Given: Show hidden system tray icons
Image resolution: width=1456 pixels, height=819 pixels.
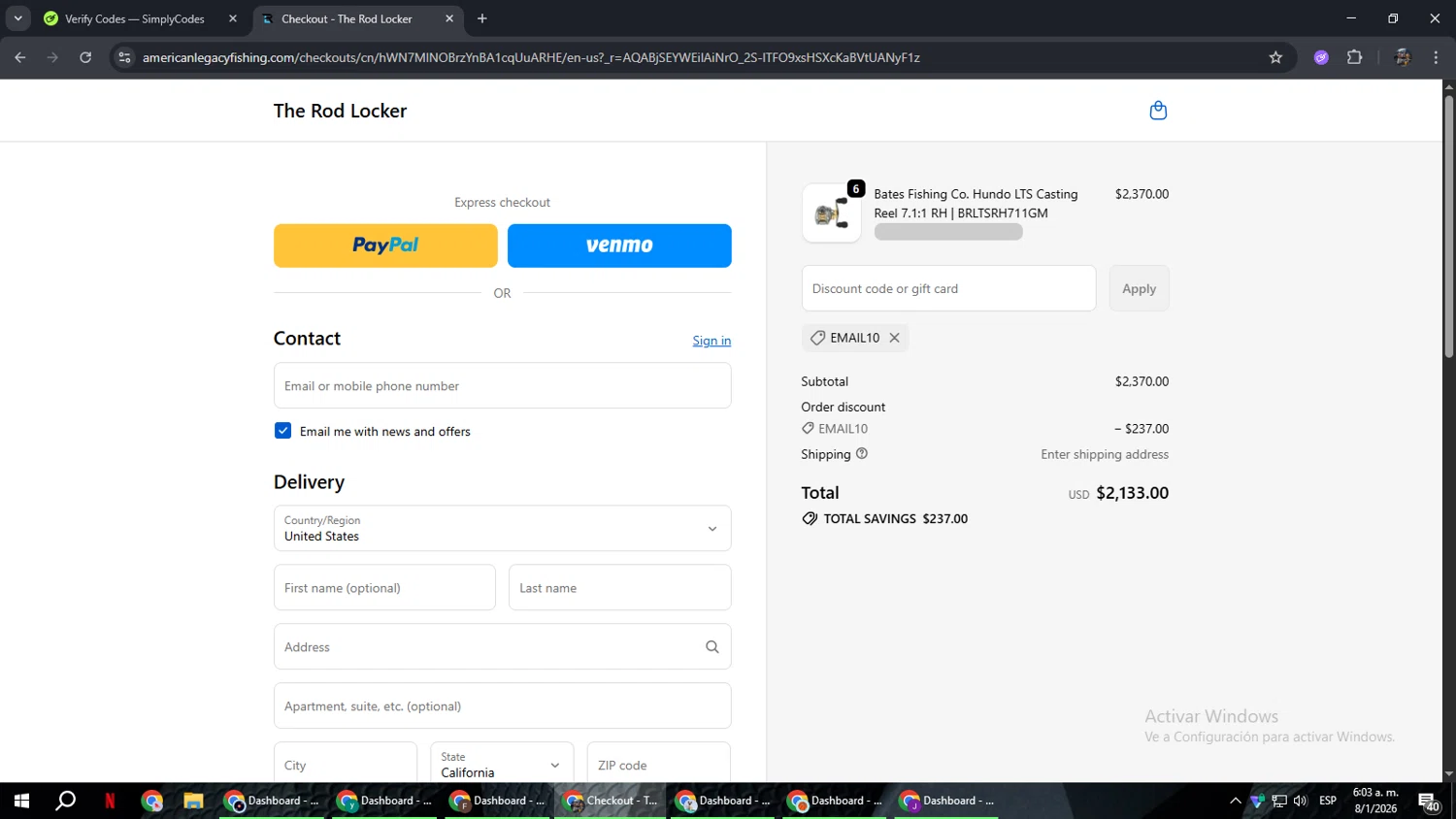Looking at the screenshot, I should (1235, 801).
